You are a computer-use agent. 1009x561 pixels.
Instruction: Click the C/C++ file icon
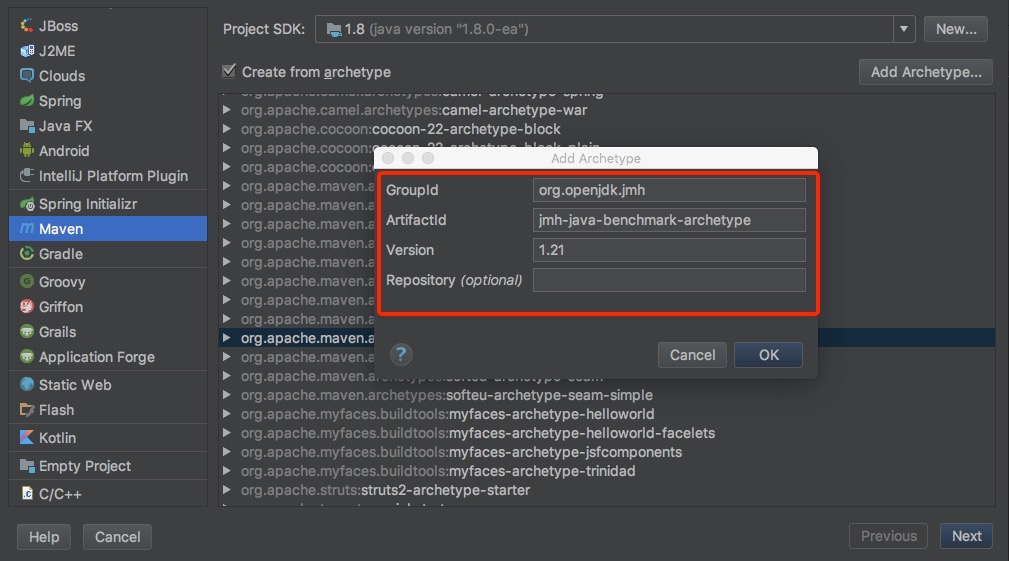[26, 493]
